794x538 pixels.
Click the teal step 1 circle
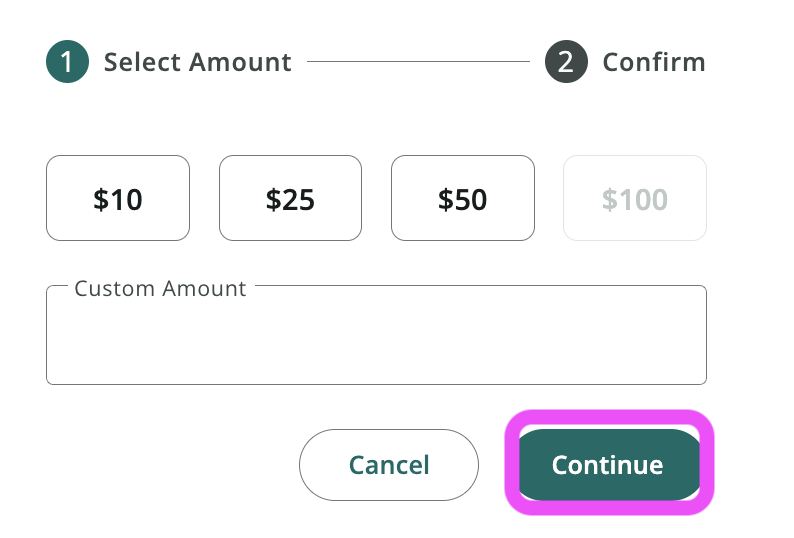click(x=67, y=62)
